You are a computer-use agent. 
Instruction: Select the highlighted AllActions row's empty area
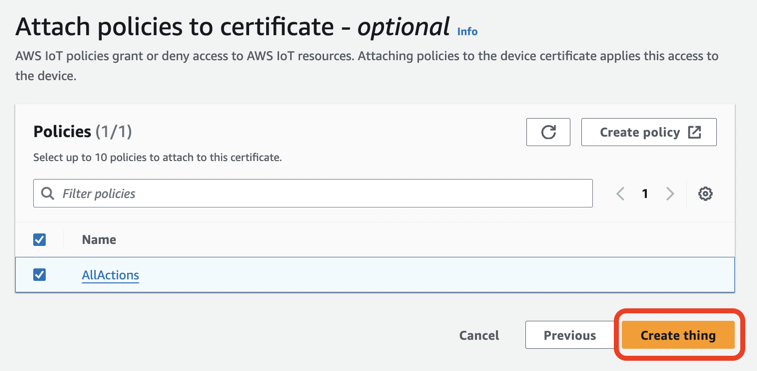(x=435, y=275)
